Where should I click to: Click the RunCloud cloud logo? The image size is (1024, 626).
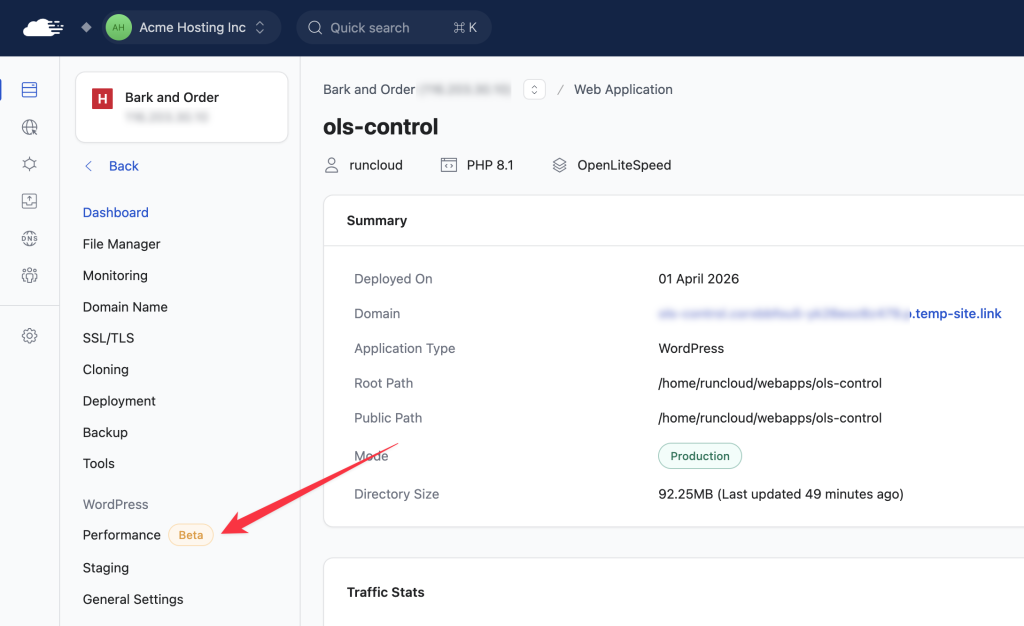click(43, 27)
